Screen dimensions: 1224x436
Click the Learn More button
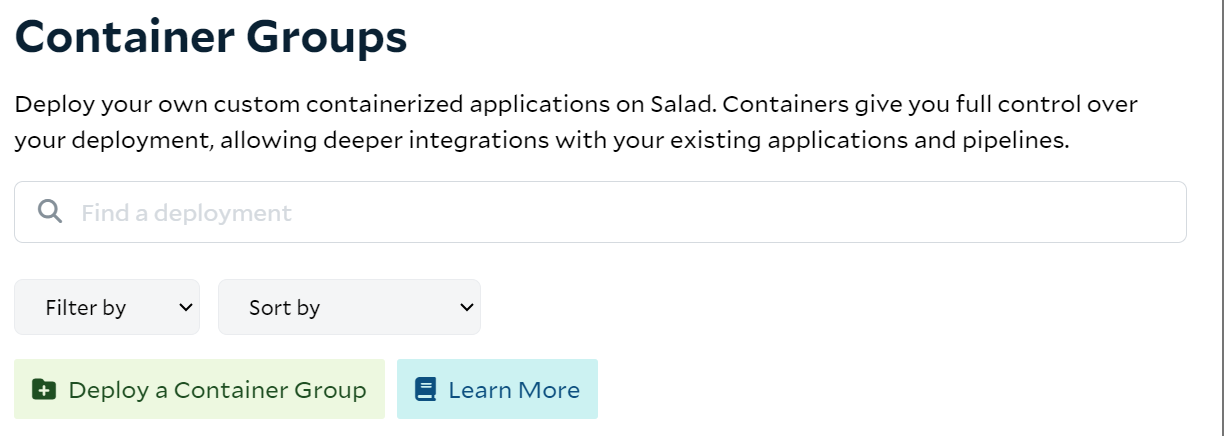497,389
